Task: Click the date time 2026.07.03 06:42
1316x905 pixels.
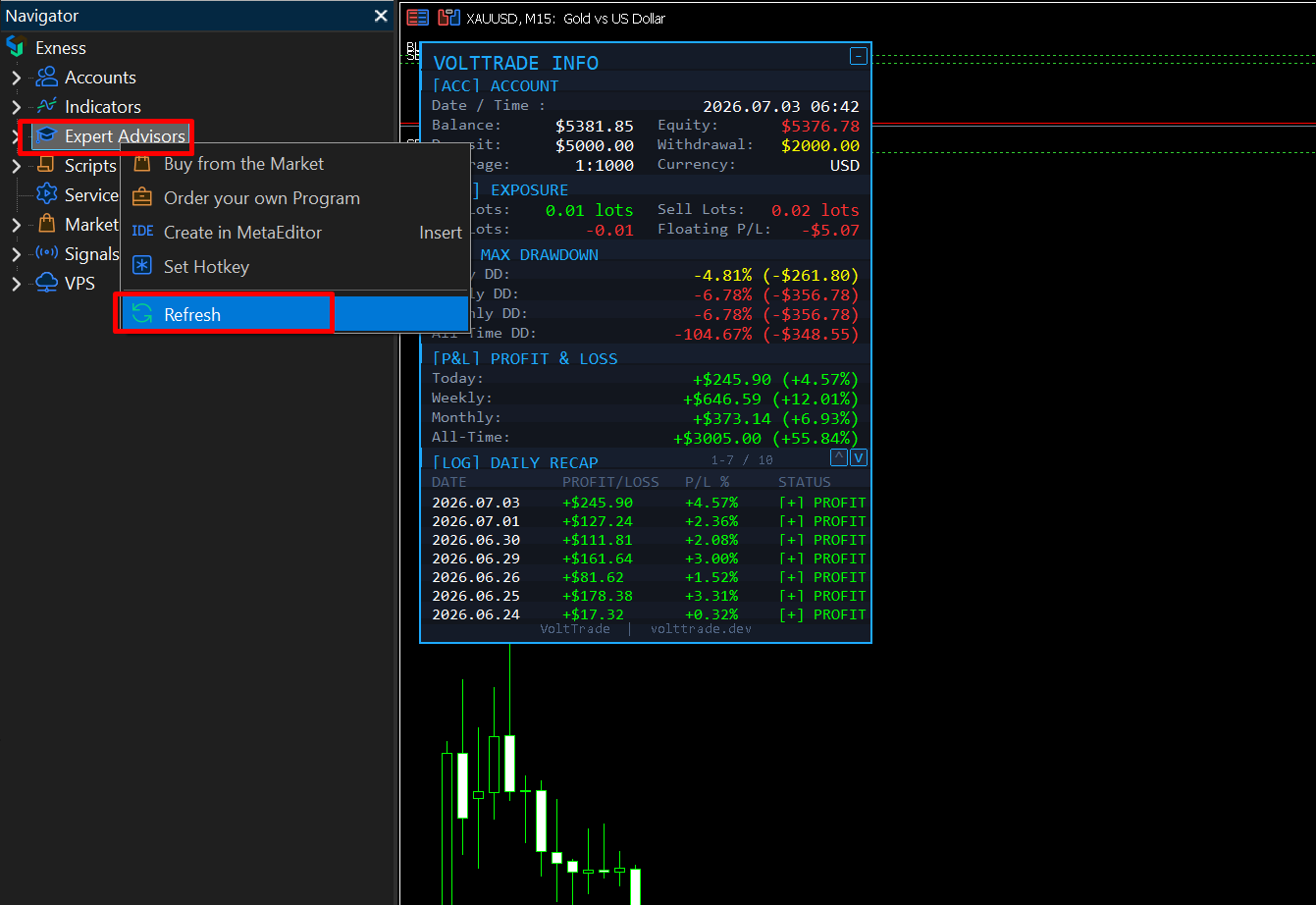Action: [x=781, y=106]
